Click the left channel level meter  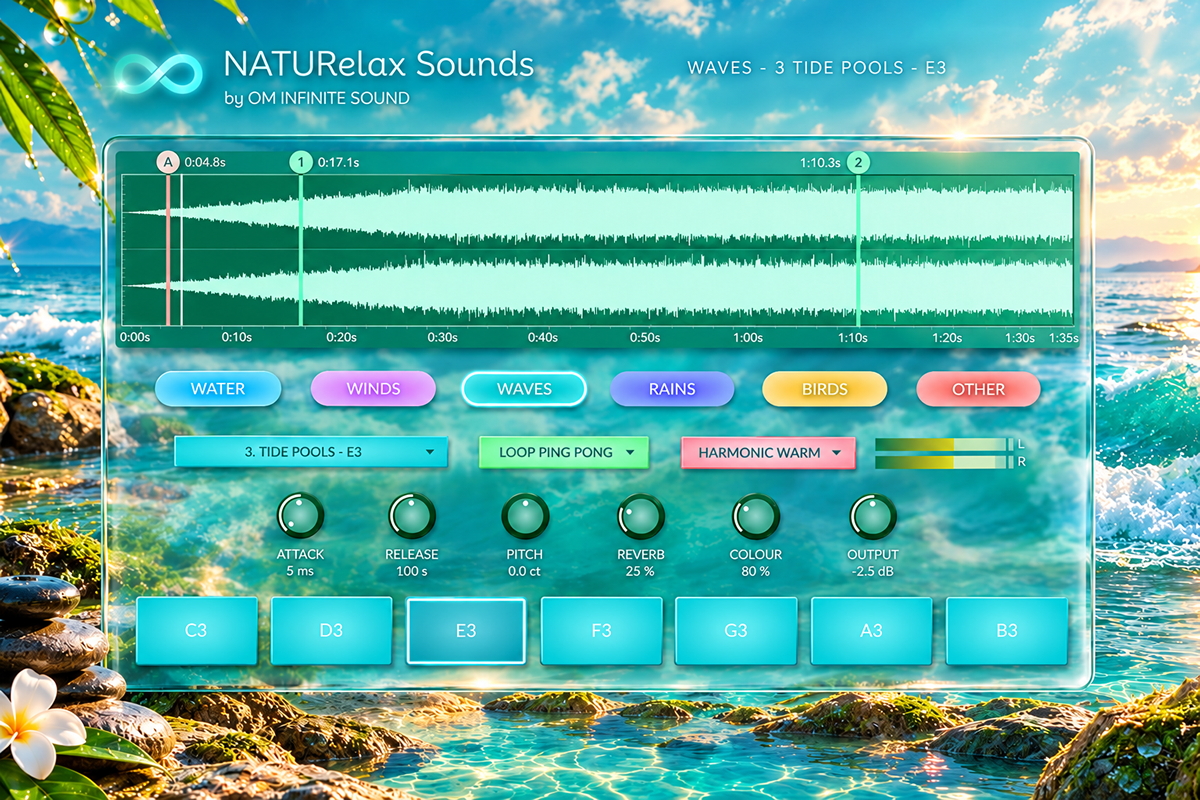(x=943, y=444)
